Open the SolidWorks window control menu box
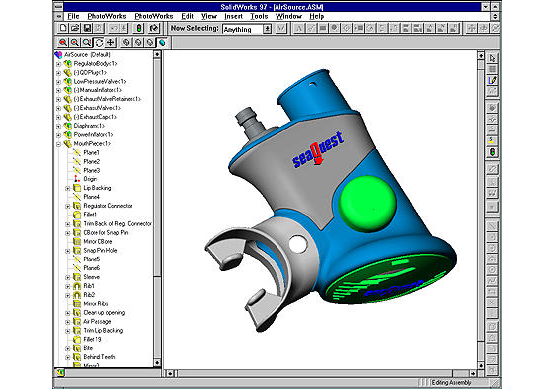 [58, 7]
